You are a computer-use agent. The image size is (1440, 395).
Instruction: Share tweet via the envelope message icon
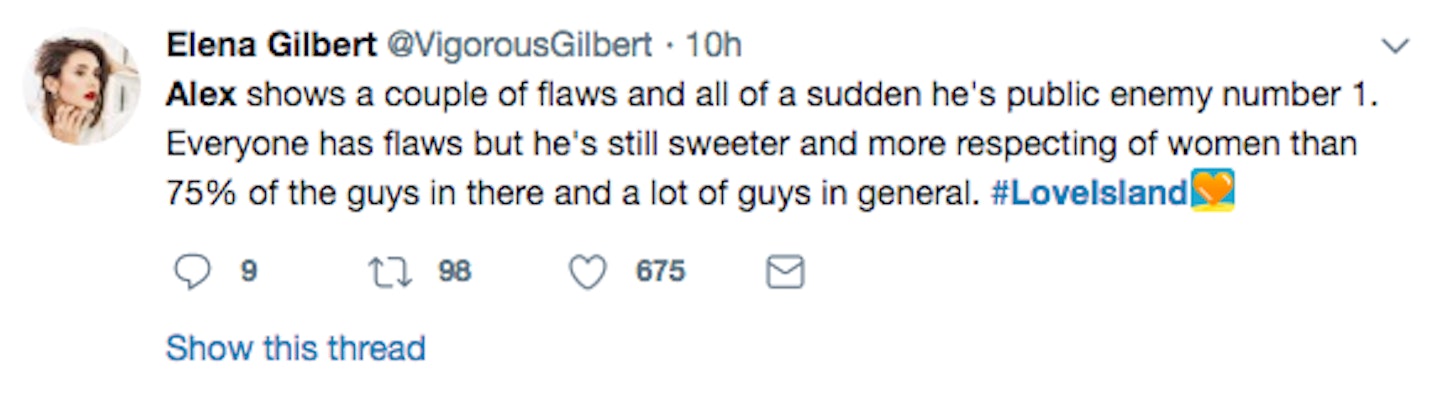785,272
